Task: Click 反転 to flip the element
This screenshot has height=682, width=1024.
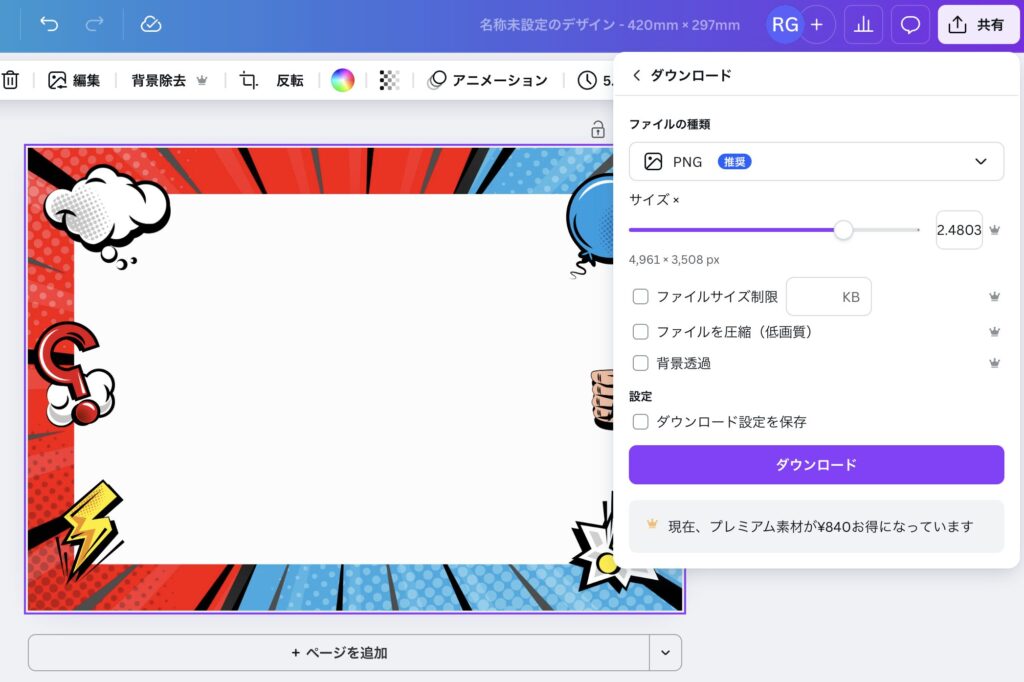Action: pyautogui.click(x=289, y=80)
